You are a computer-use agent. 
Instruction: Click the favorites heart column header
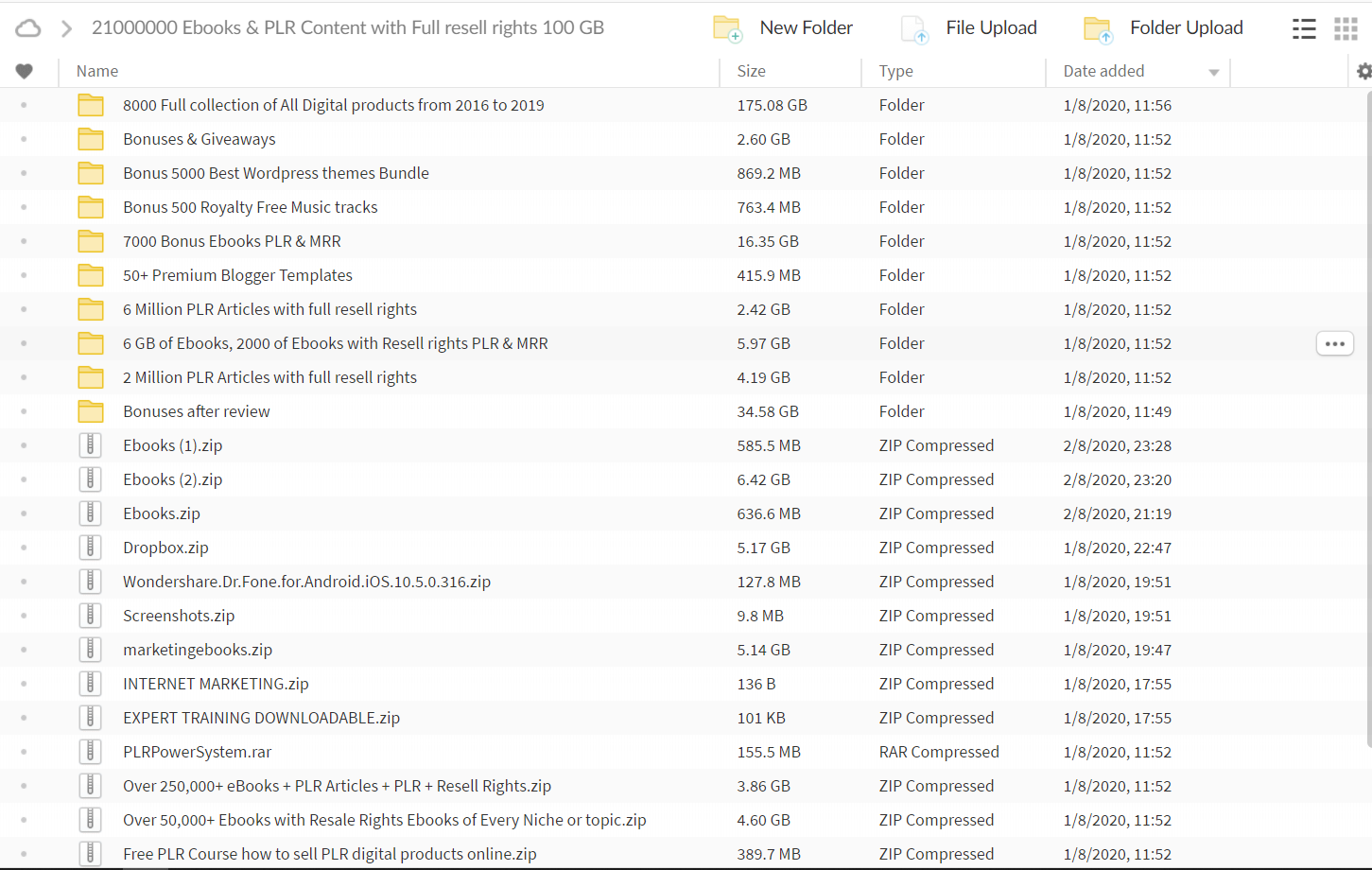click(25, 71)
